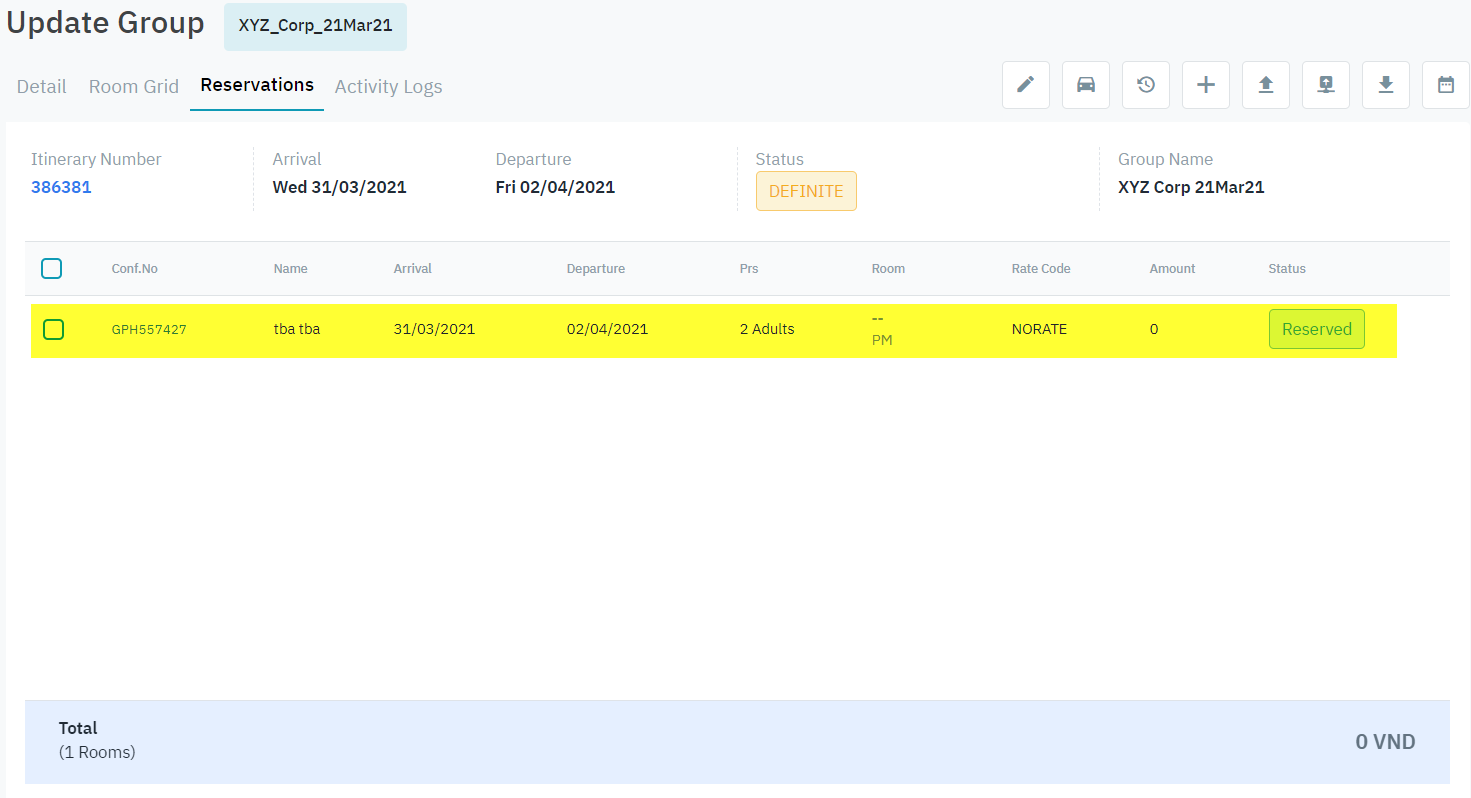This screenshot has width=1471, height=798.
Task: Open the calendar icon
Action: point(1445,85)
